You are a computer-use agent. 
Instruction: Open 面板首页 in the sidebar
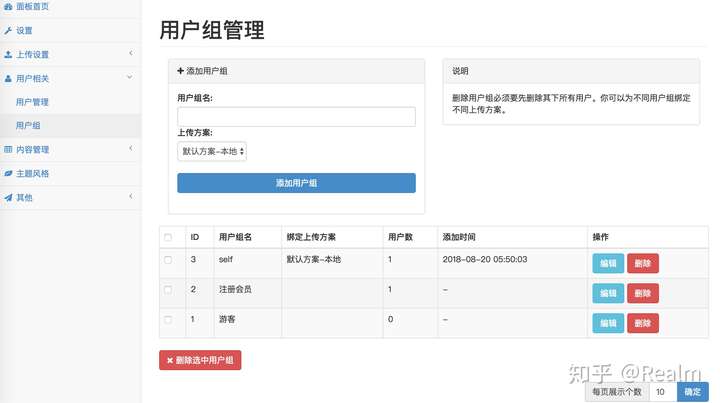tap(32, 6)
